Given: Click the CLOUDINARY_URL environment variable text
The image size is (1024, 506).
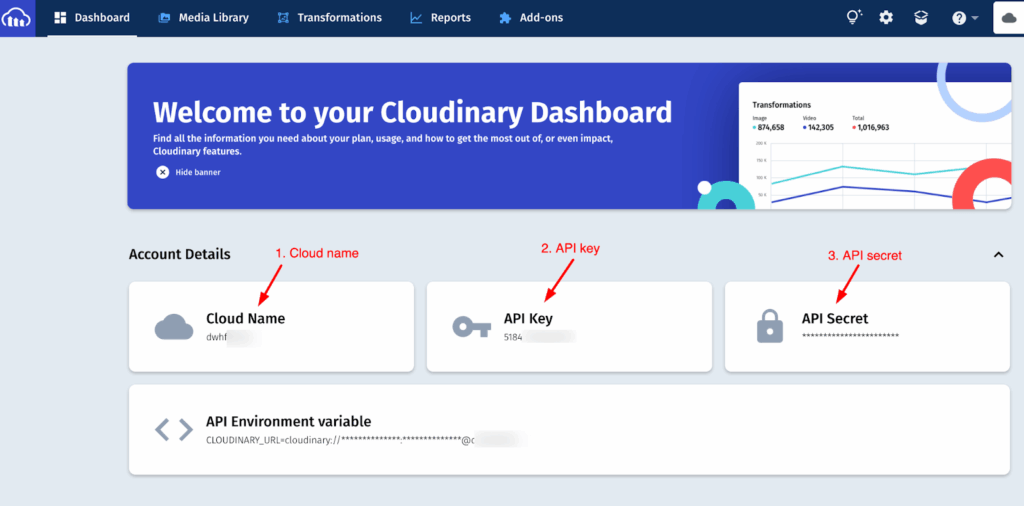Looking at the screenshot, I should tap(340, 439).
